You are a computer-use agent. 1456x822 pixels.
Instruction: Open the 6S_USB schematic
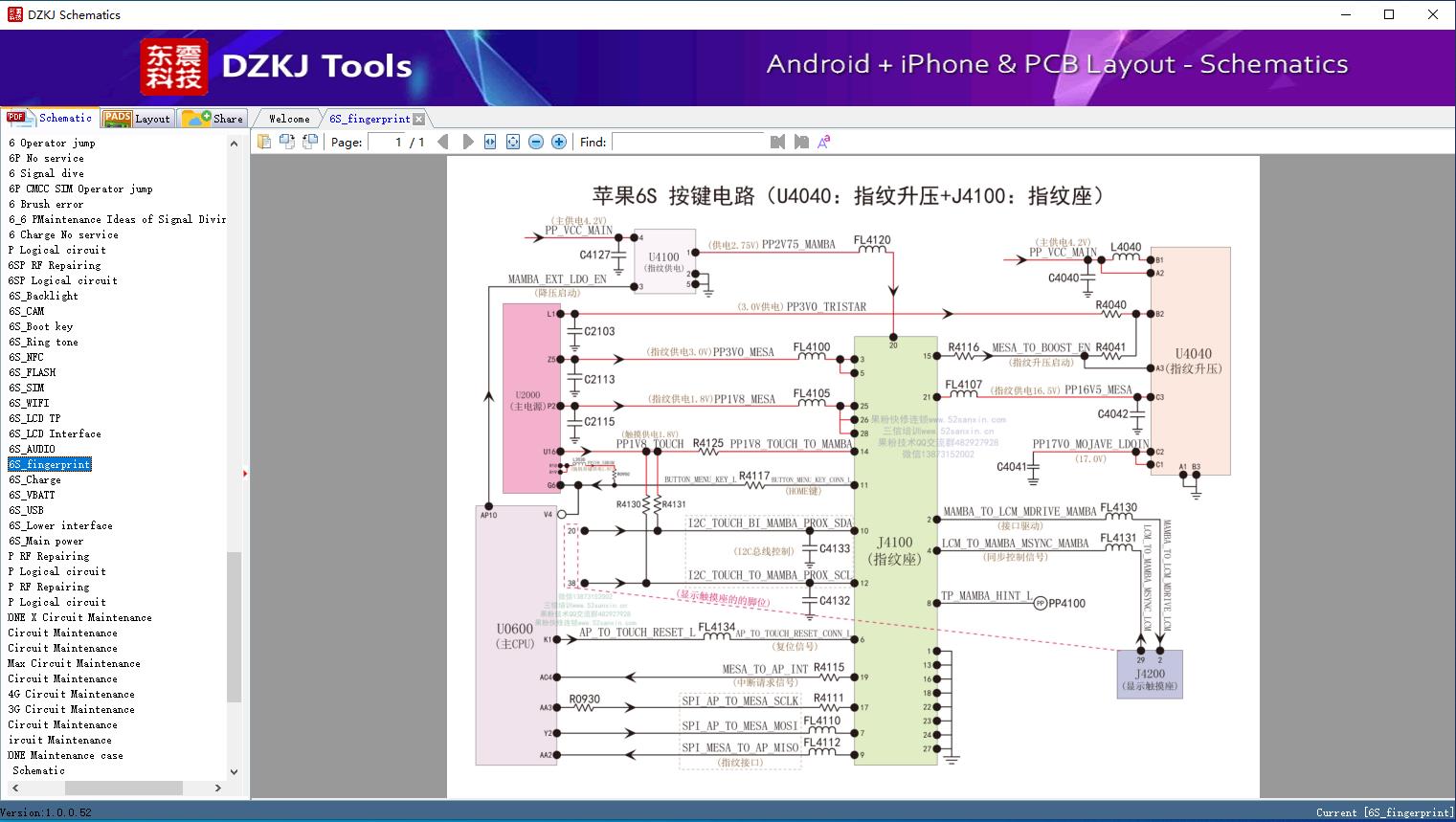(x=26, y=510)
